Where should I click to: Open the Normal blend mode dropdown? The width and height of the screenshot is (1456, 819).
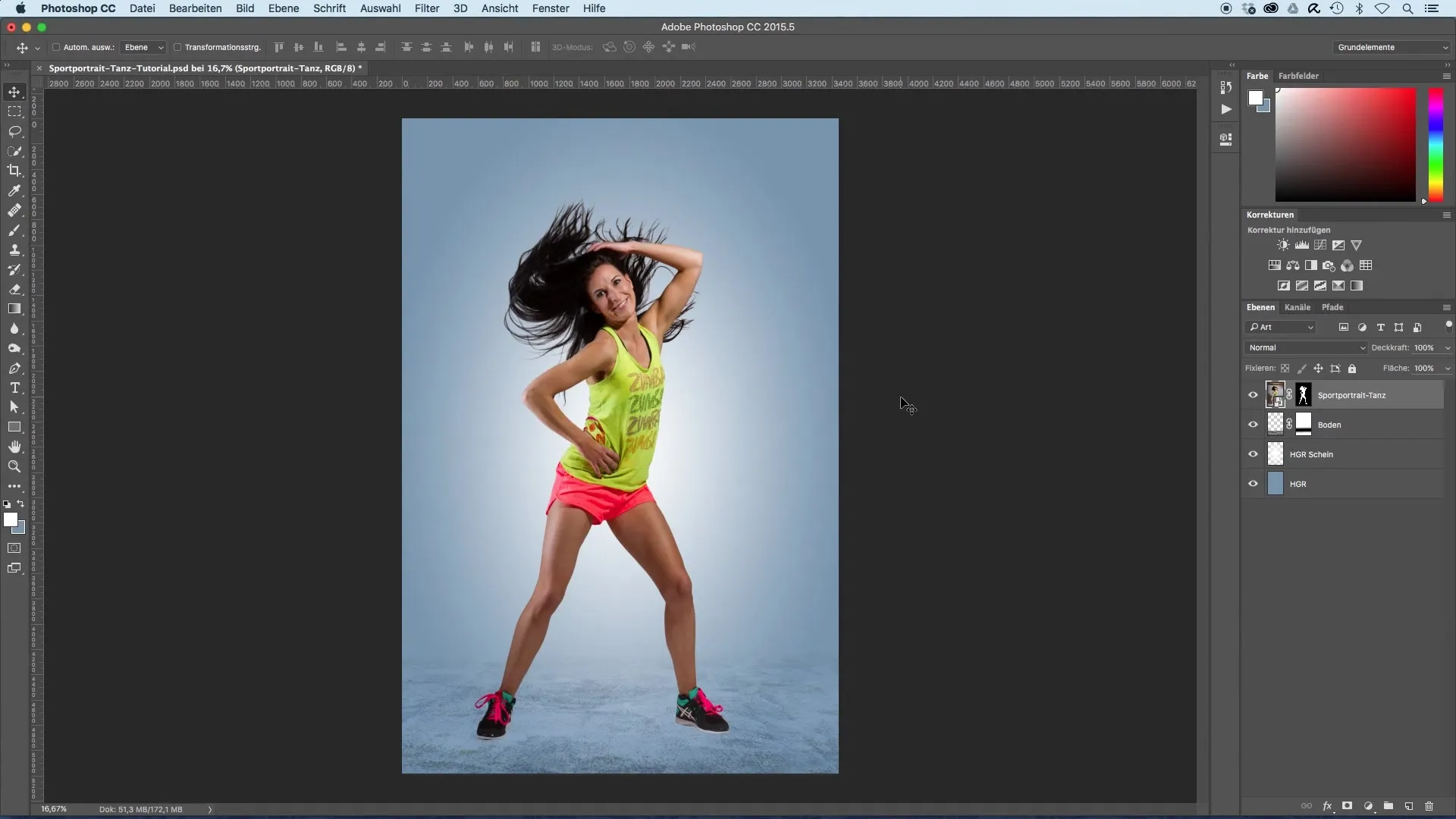(1306, 348)
